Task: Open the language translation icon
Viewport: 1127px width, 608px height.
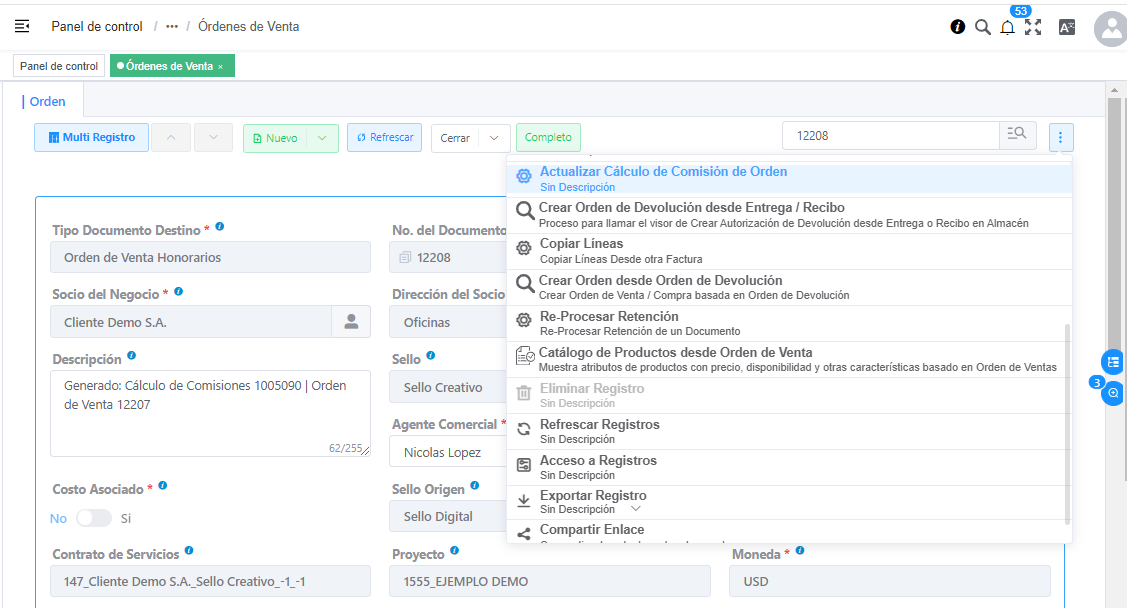Action: click(1067, 27)
